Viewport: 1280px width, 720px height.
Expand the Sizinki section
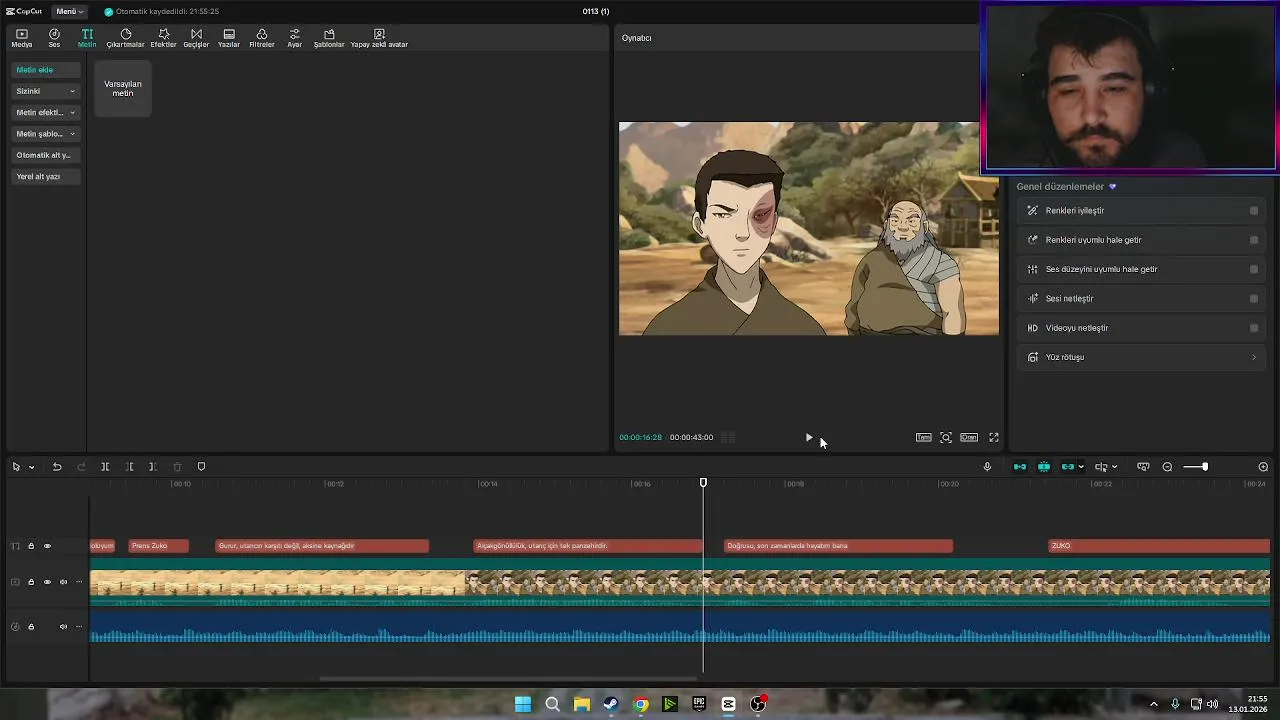(45, 91)
